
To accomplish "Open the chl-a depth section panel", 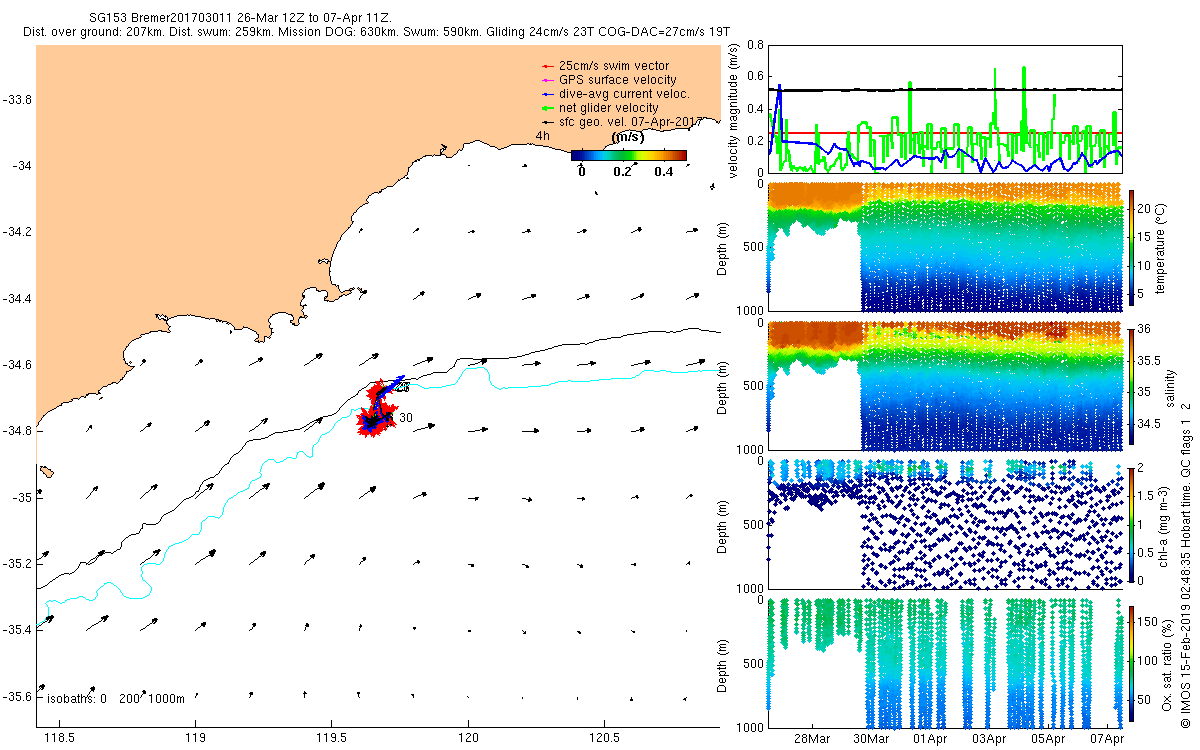I will [x=945, y=524].
